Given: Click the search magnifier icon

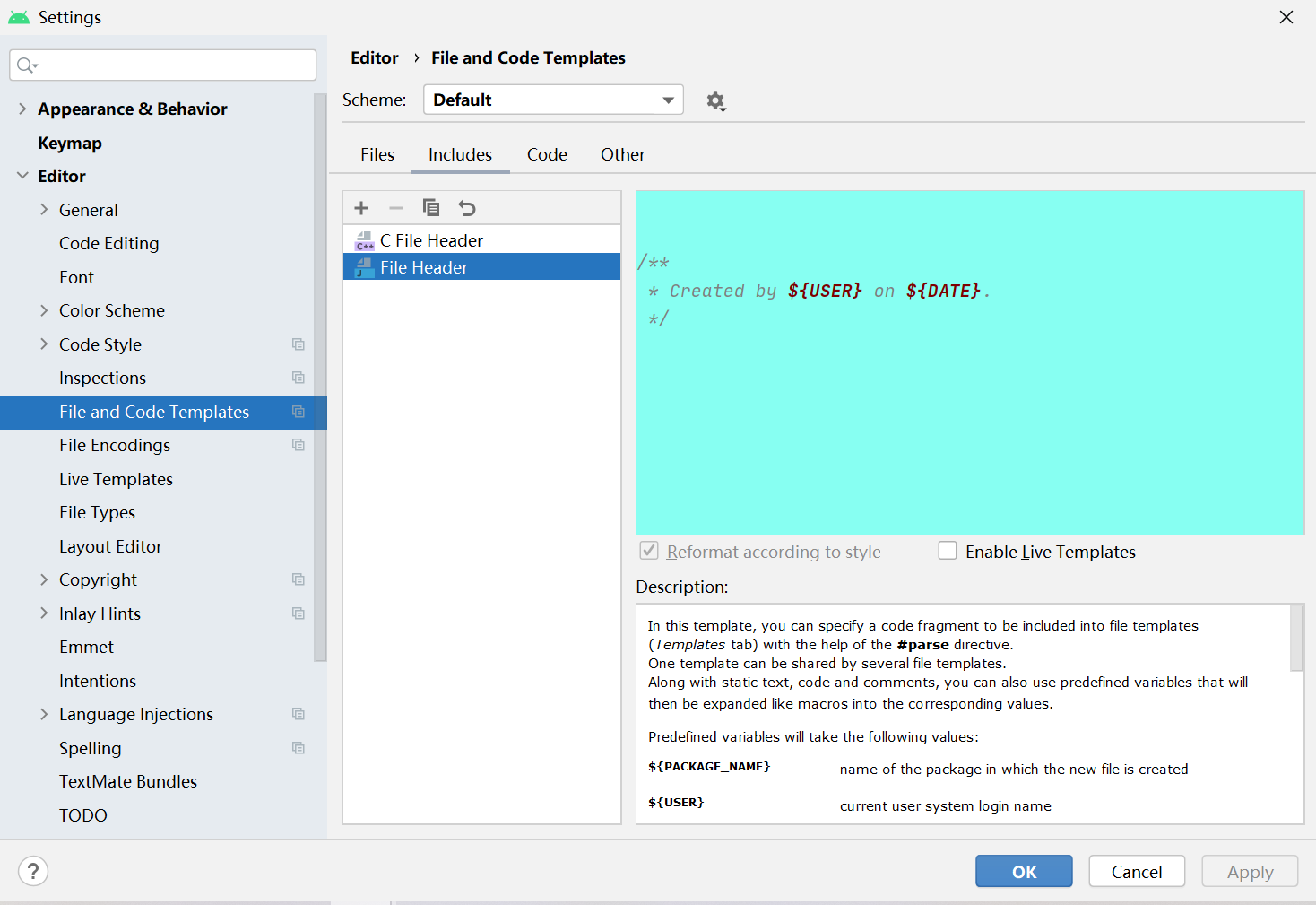Looking at the screenshot, I should click(x=27, y=65).
